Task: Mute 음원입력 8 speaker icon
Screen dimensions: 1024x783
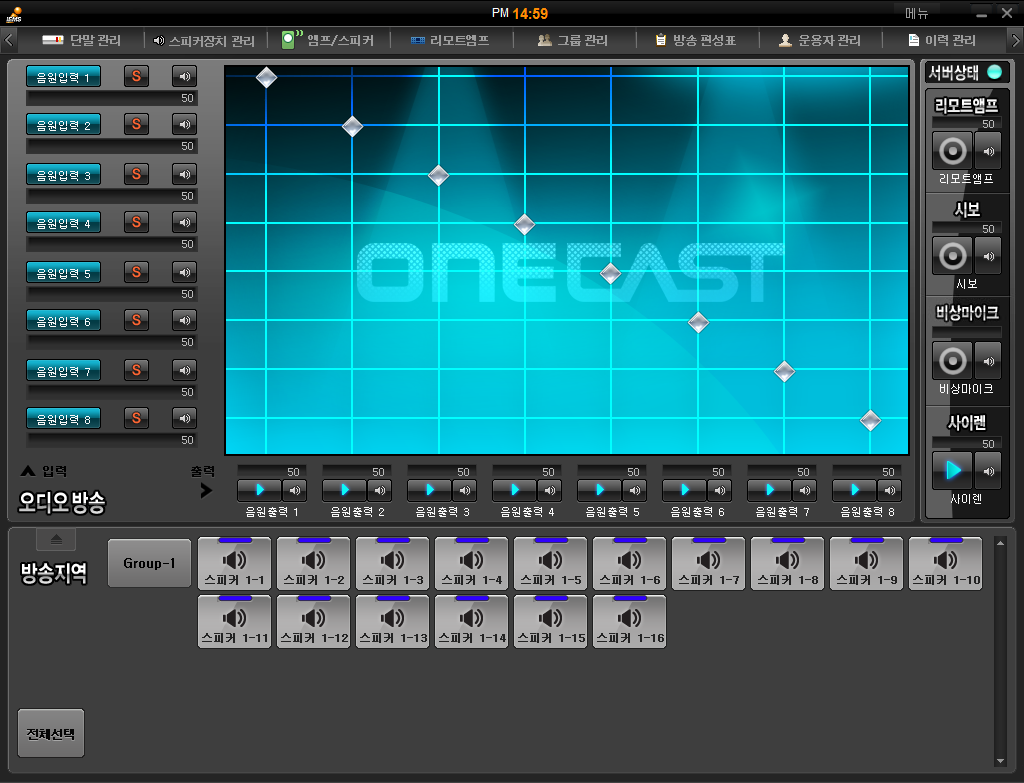Action: 184,419
